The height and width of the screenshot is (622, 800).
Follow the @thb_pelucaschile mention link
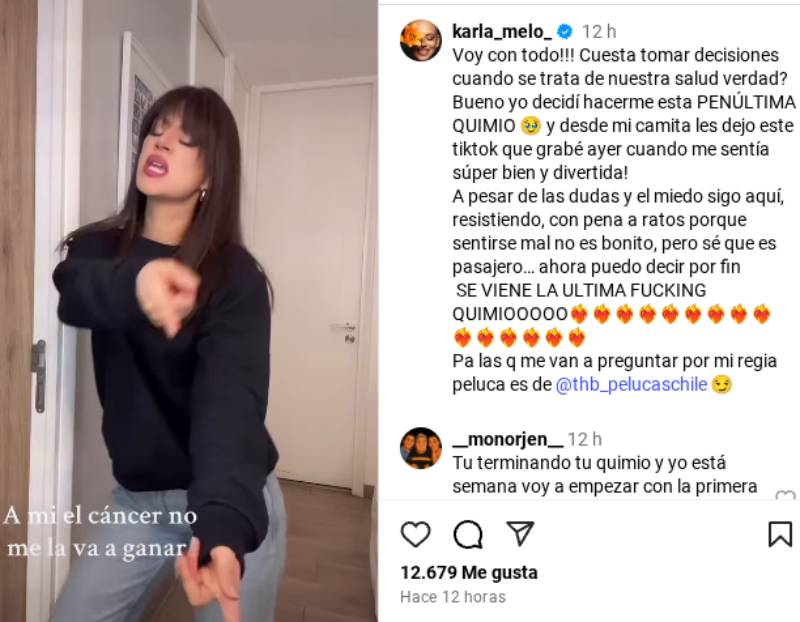(x=631, y=384)
